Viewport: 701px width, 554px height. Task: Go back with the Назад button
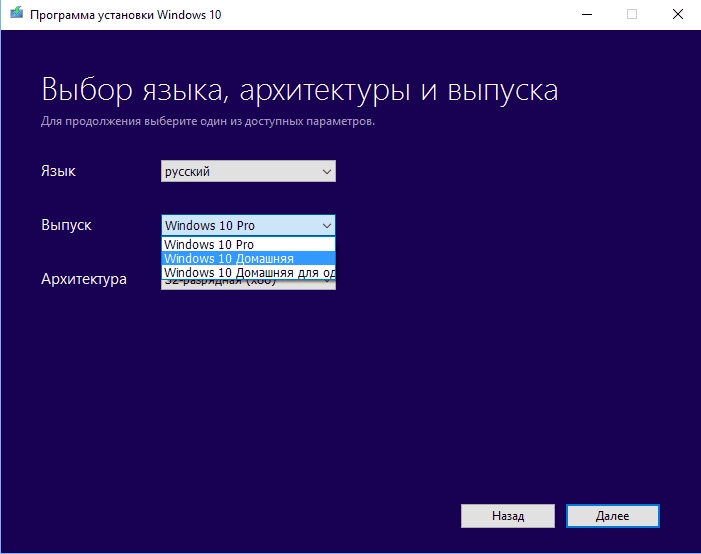pyautogui.click(x=508, y=516)
